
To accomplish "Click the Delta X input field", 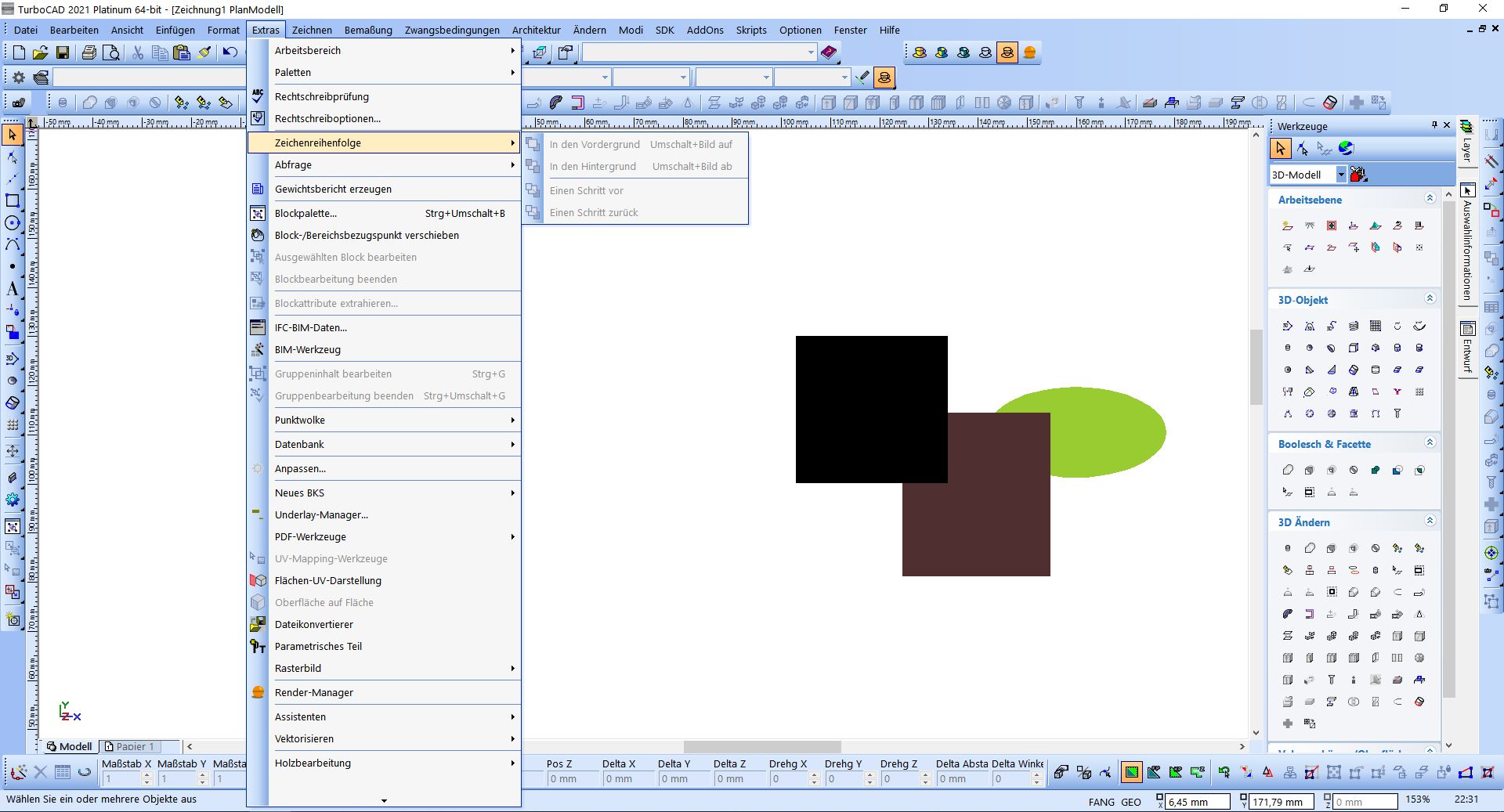I will [628, 778].
